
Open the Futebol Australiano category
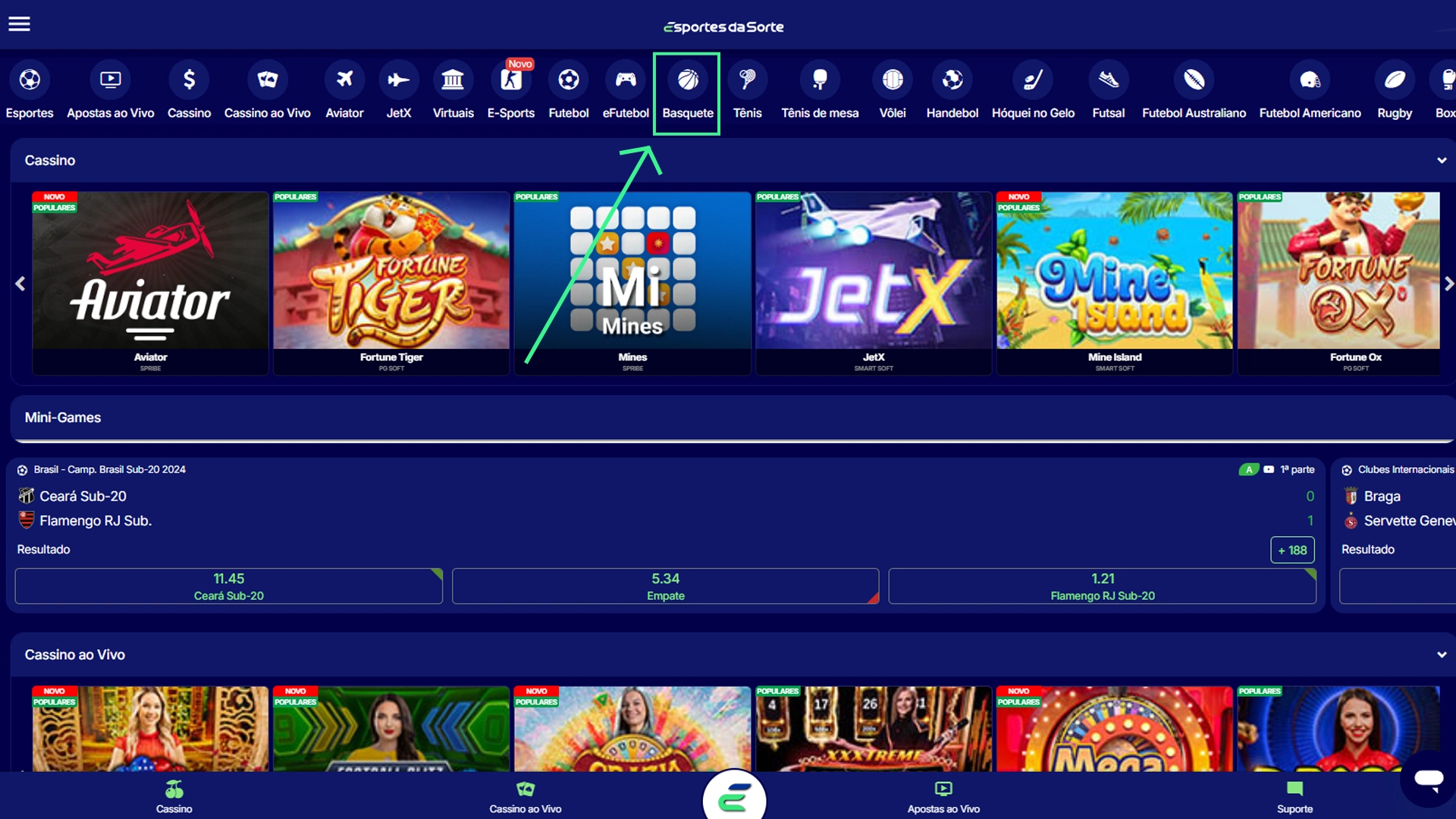click(x=1194, y=92)
